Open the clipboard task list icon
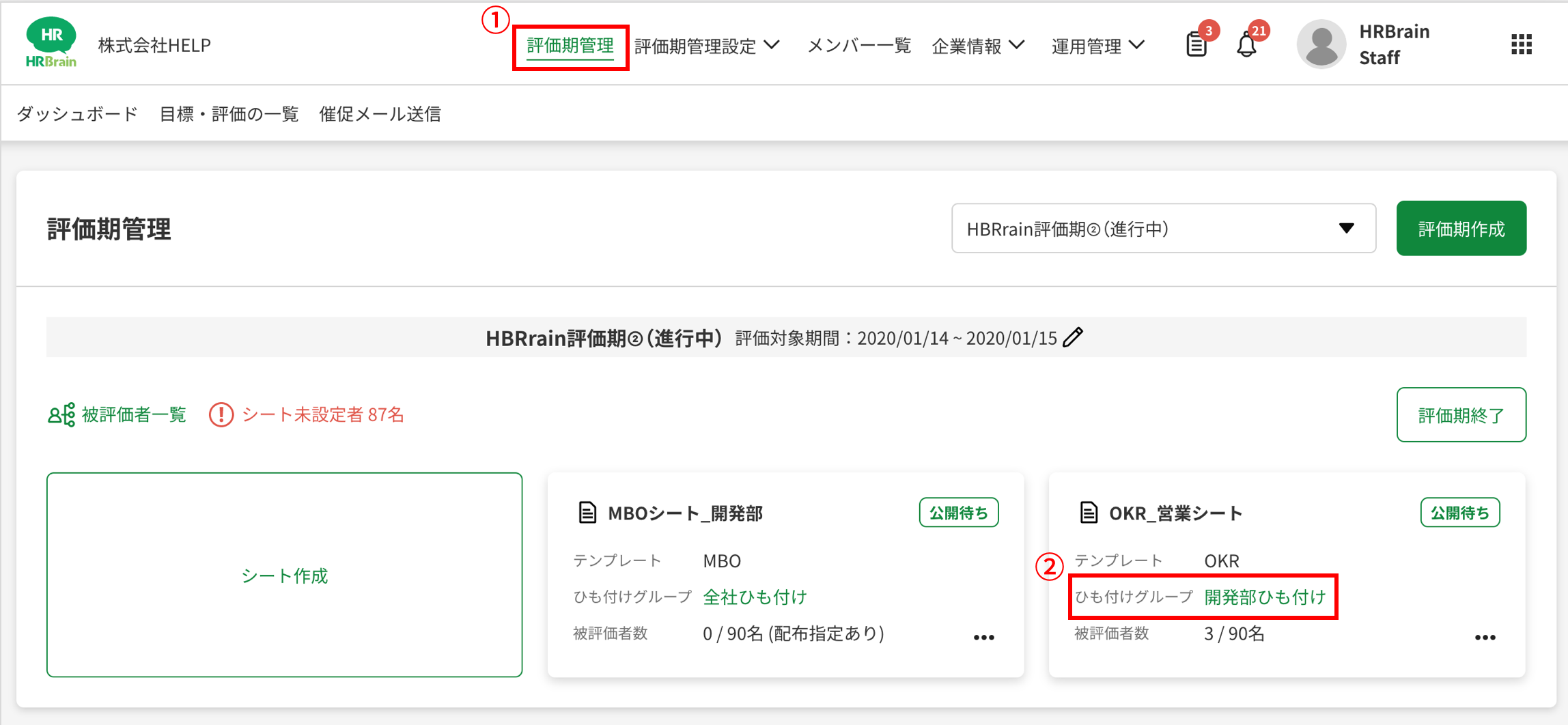The image size is (1568, 725). pos(1196,44)
